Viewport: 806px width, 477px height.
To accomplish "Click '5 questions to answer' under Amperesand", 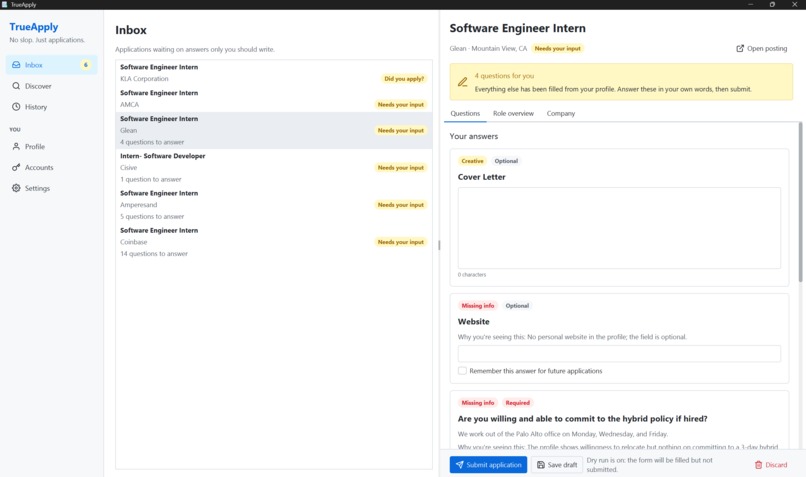I will point(152,216).
